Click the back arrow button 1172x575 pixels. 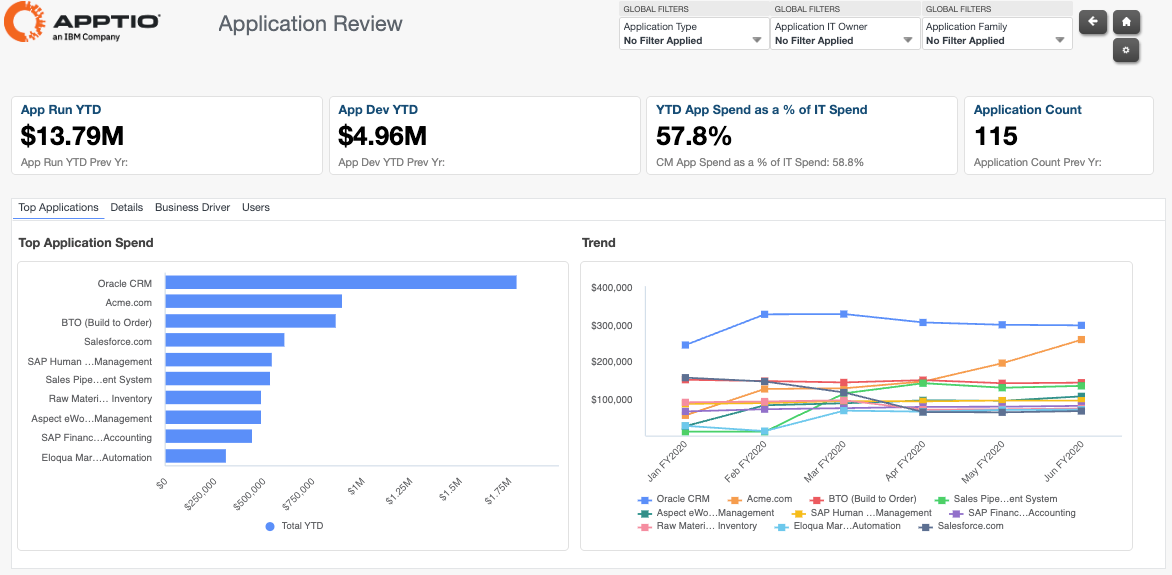tap(1093, 22)
